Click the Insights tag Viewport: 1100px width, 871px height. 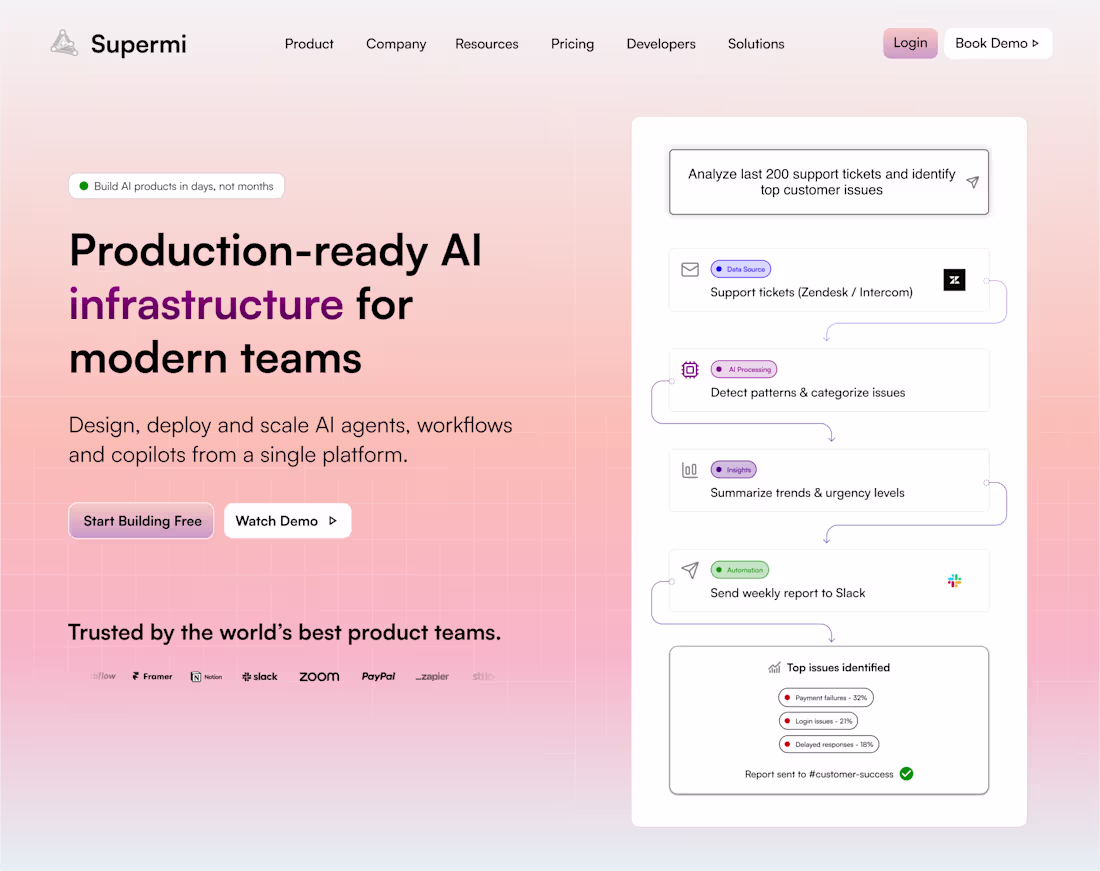click(x=733, y=469)
